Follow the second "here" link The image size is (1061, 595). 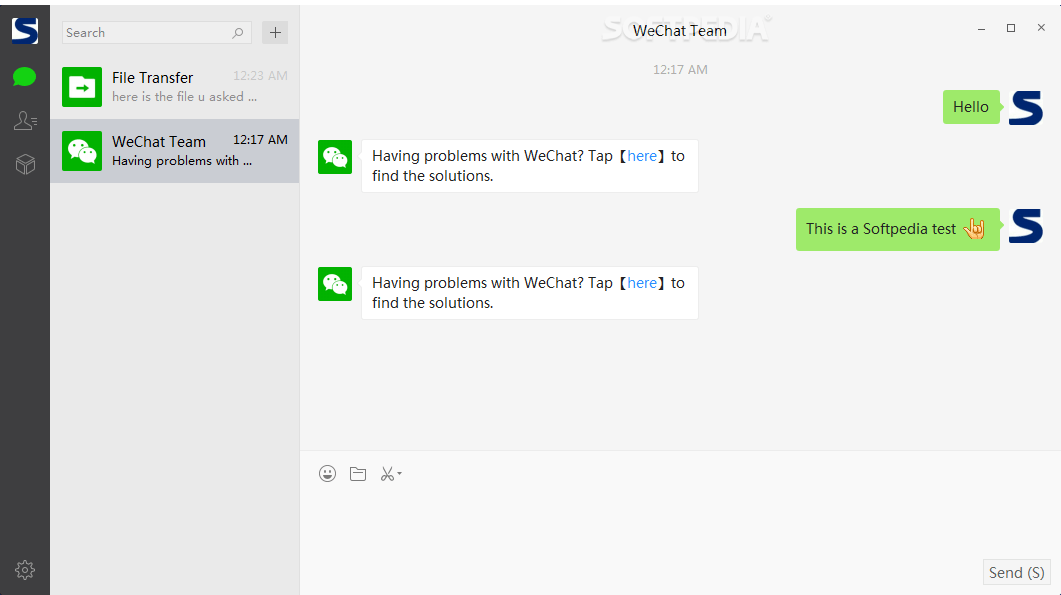pos(642,283)
